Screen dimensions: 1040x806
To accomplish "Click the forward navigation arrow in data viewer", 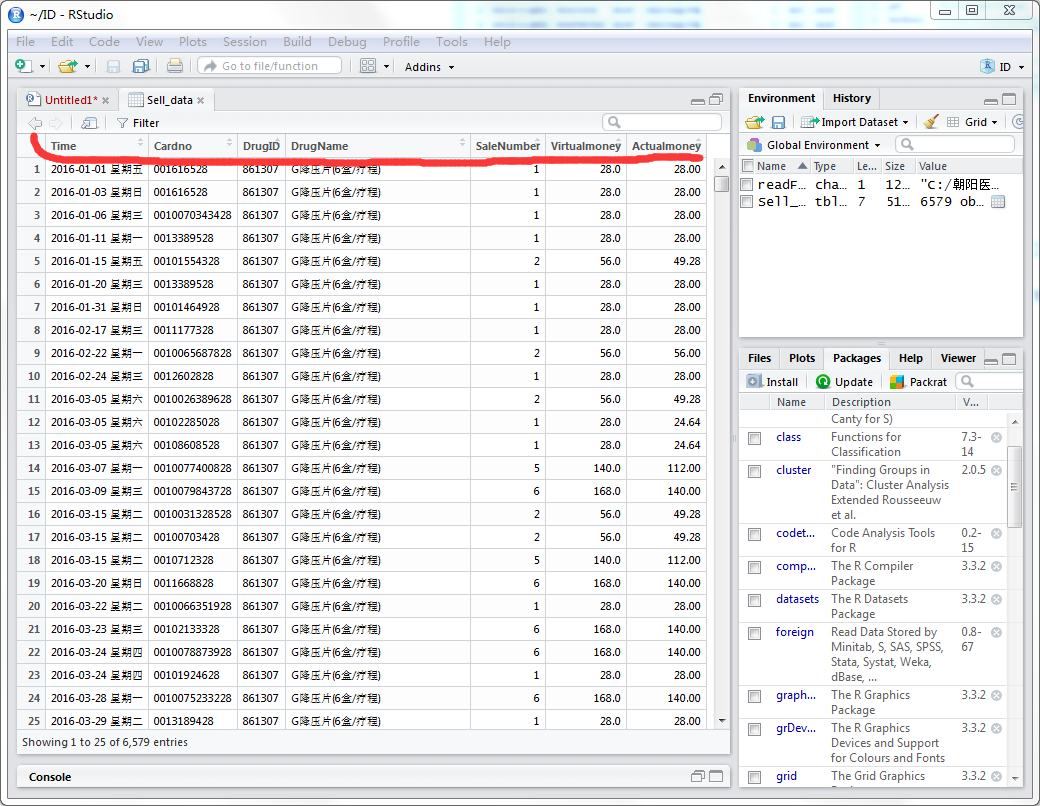I will [56, 123].
